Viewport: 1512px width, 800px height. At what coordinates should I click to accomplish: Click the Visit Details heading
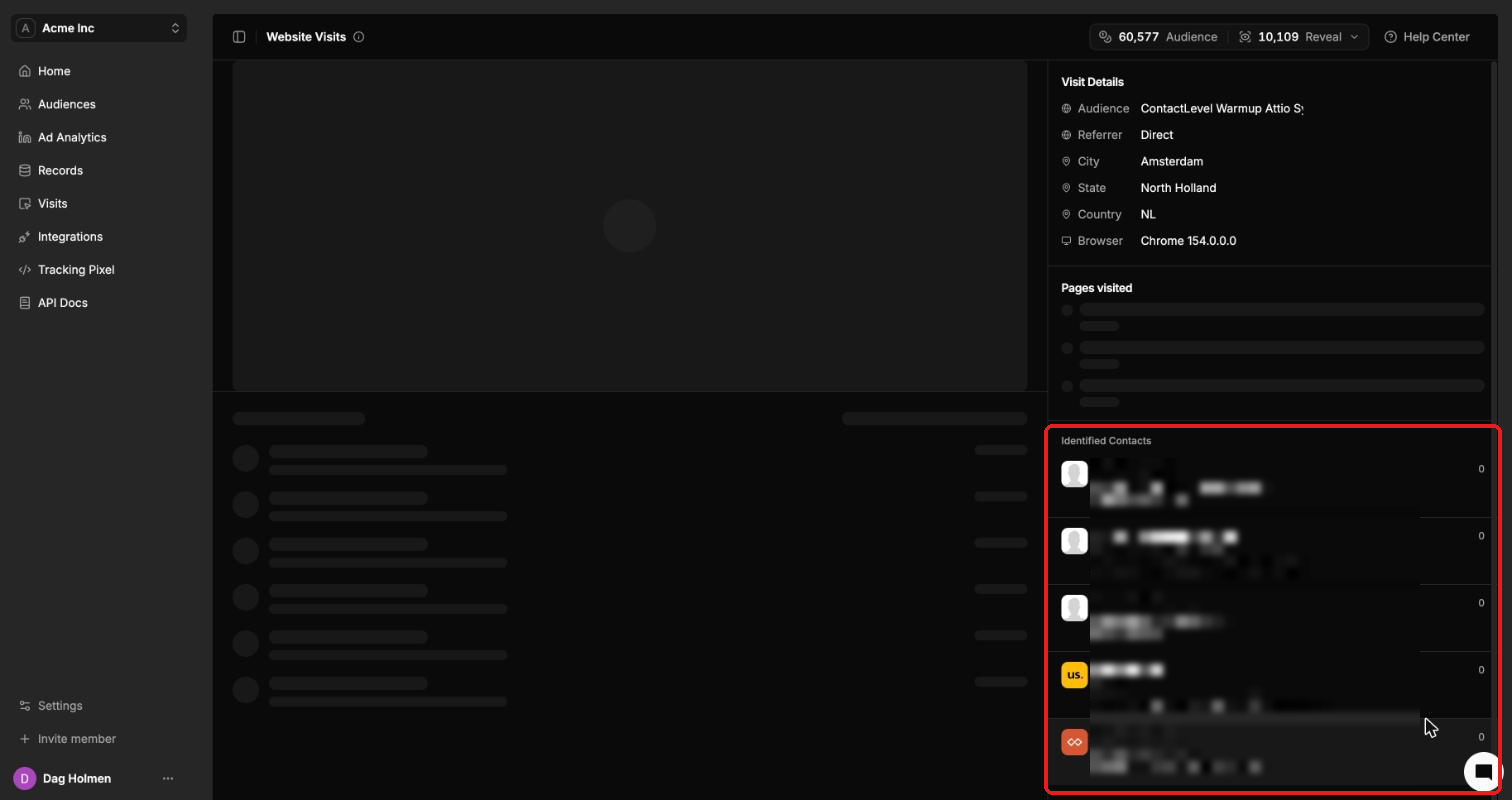[1092, 82]
